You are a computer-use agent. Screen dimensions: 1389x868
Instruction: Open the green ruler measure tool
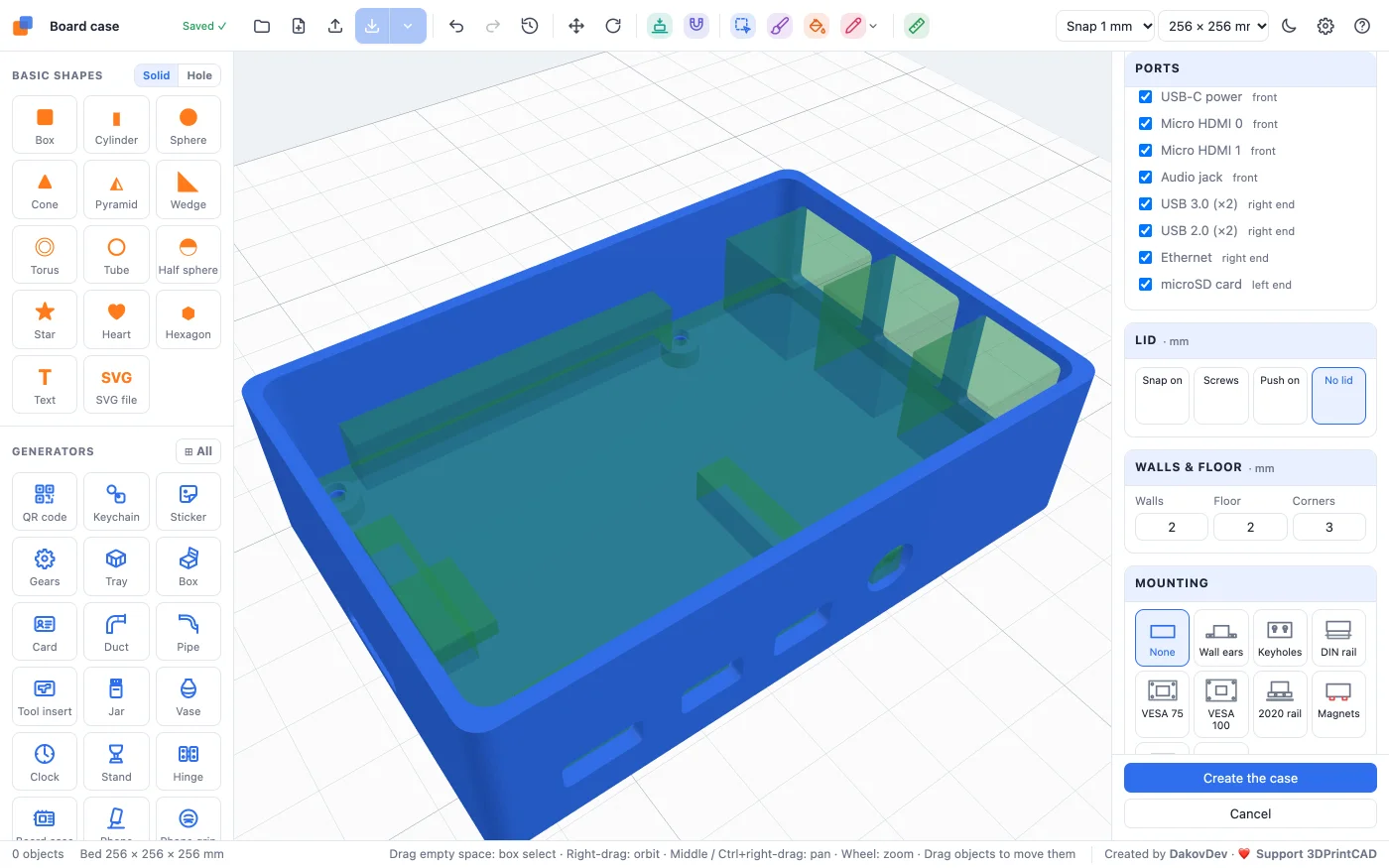point(917,26)
